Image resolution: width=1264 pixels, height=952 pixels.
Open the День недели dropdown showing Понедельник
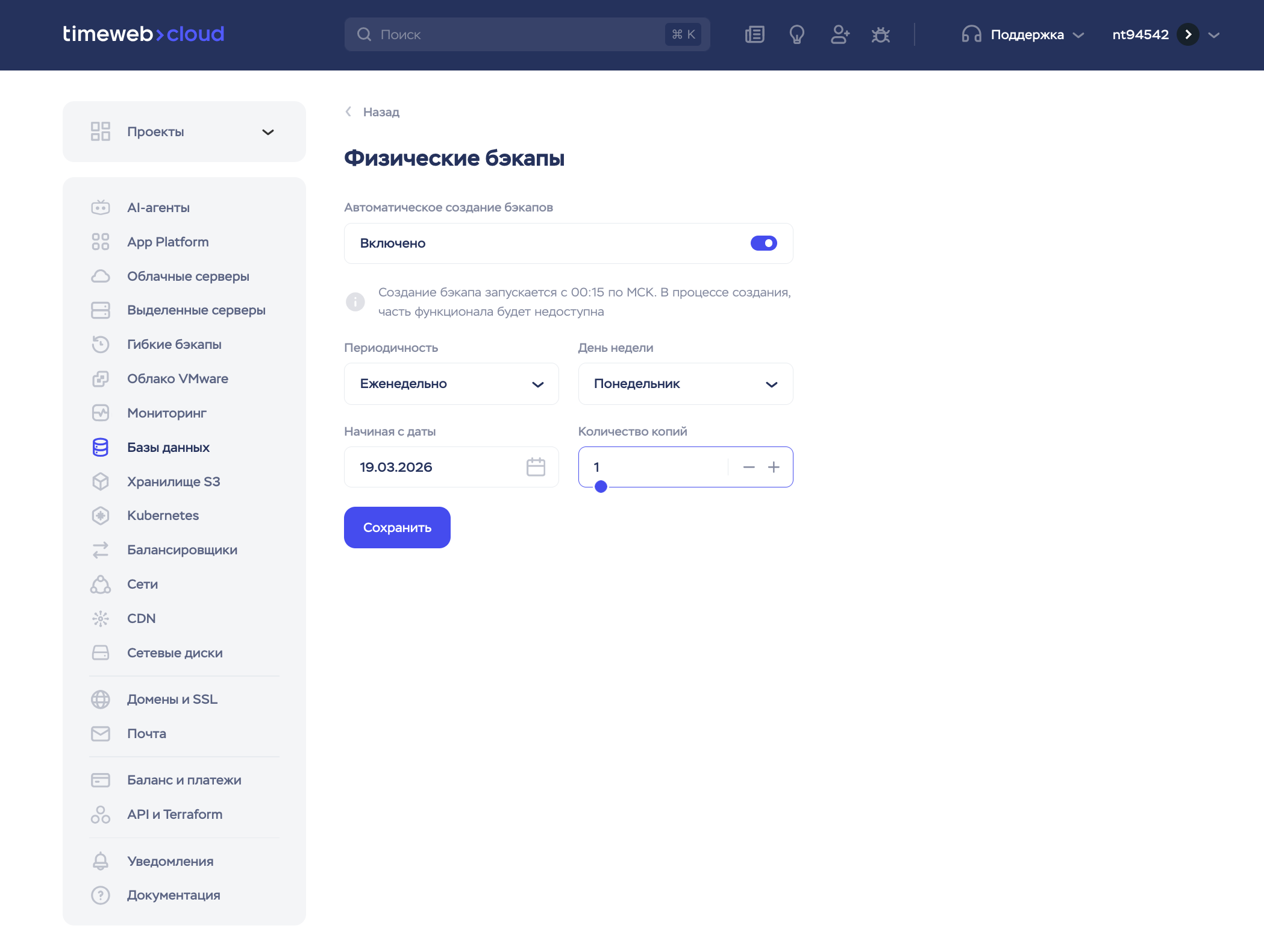(685, 384)
